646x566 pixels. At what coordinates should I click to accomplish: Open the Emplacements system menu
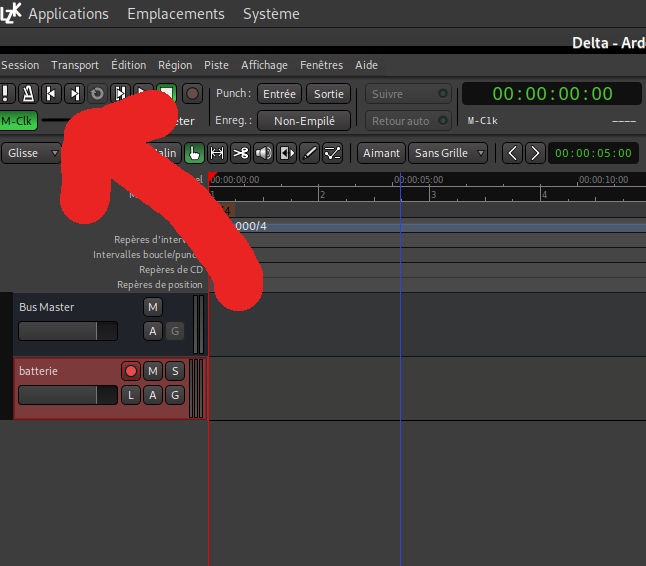[176, 14]
